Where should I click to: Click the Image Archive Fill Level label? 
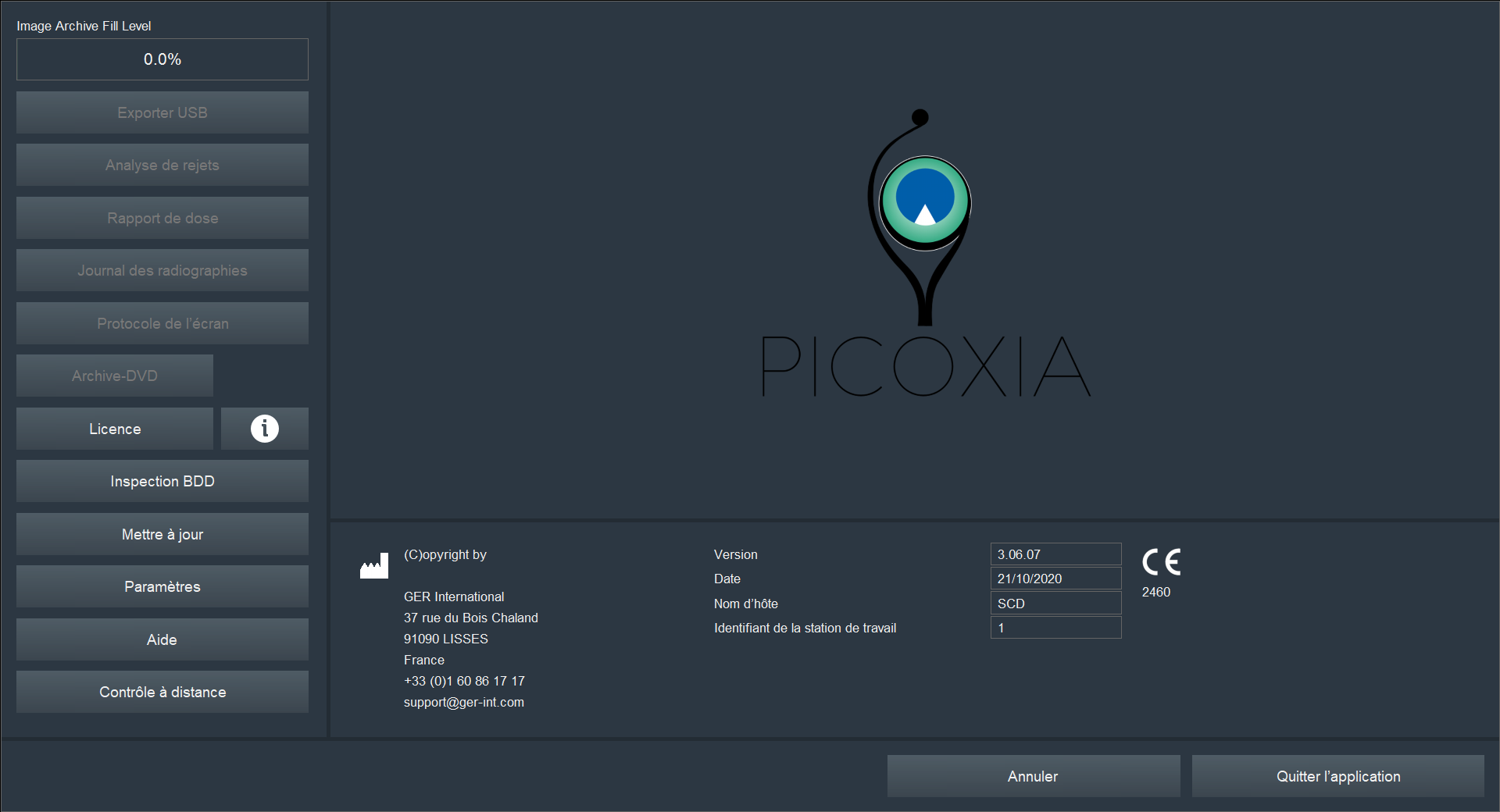(84, 26)
